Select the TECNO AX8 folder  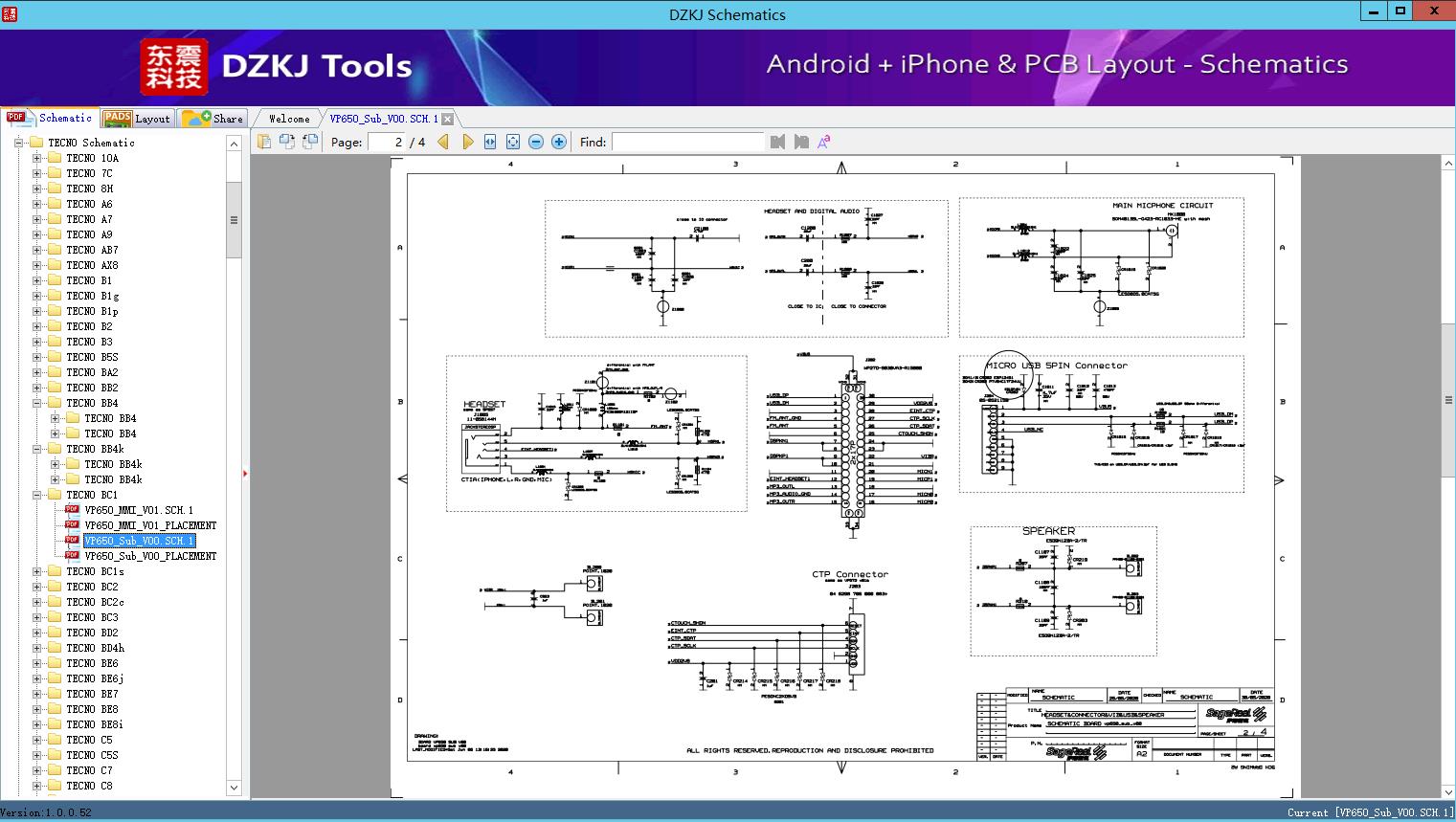[92, 265]
